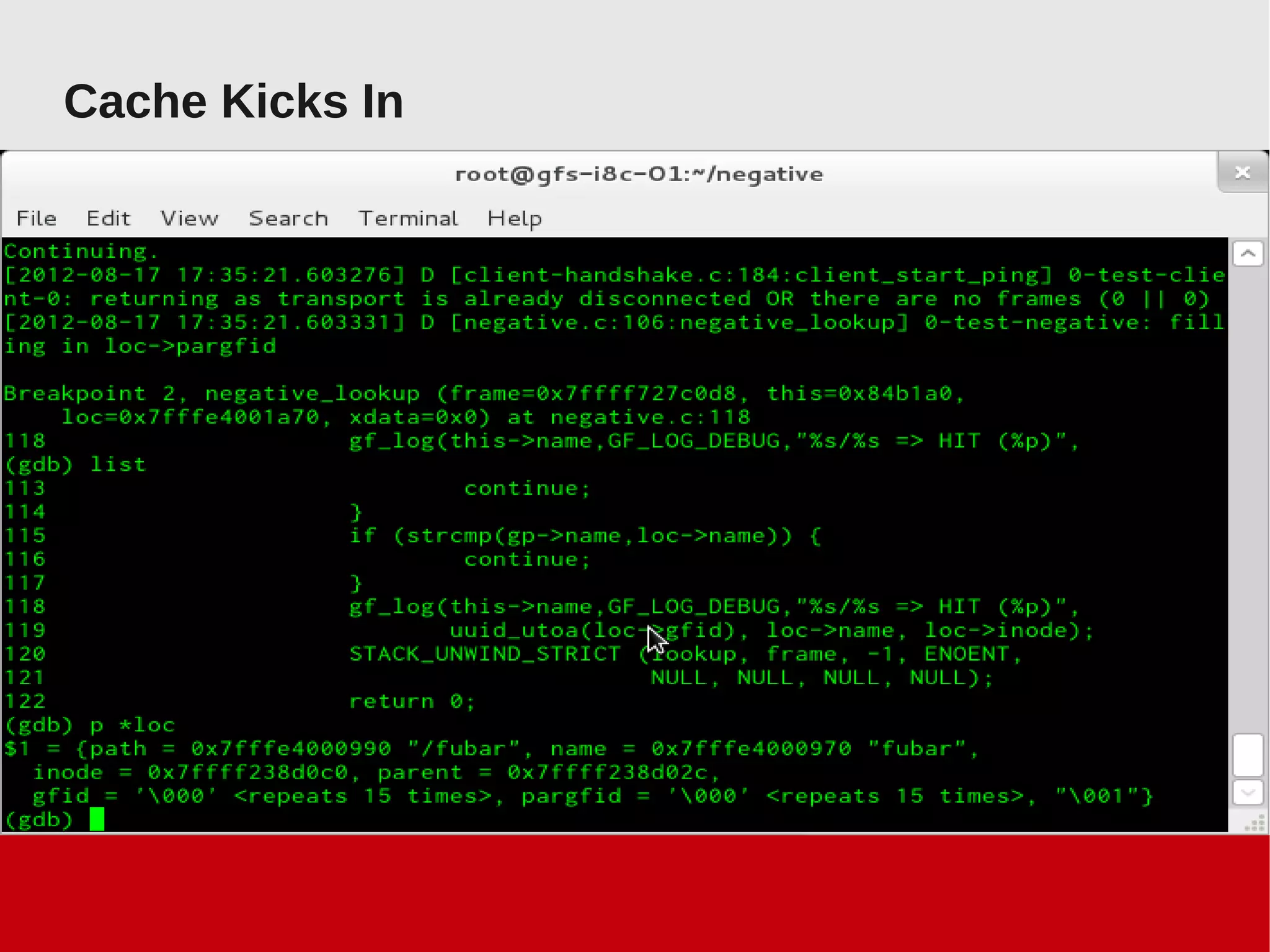Click 'continue;' on line 113
Screen dimensions: 1270x952
(x=527, y=489)
